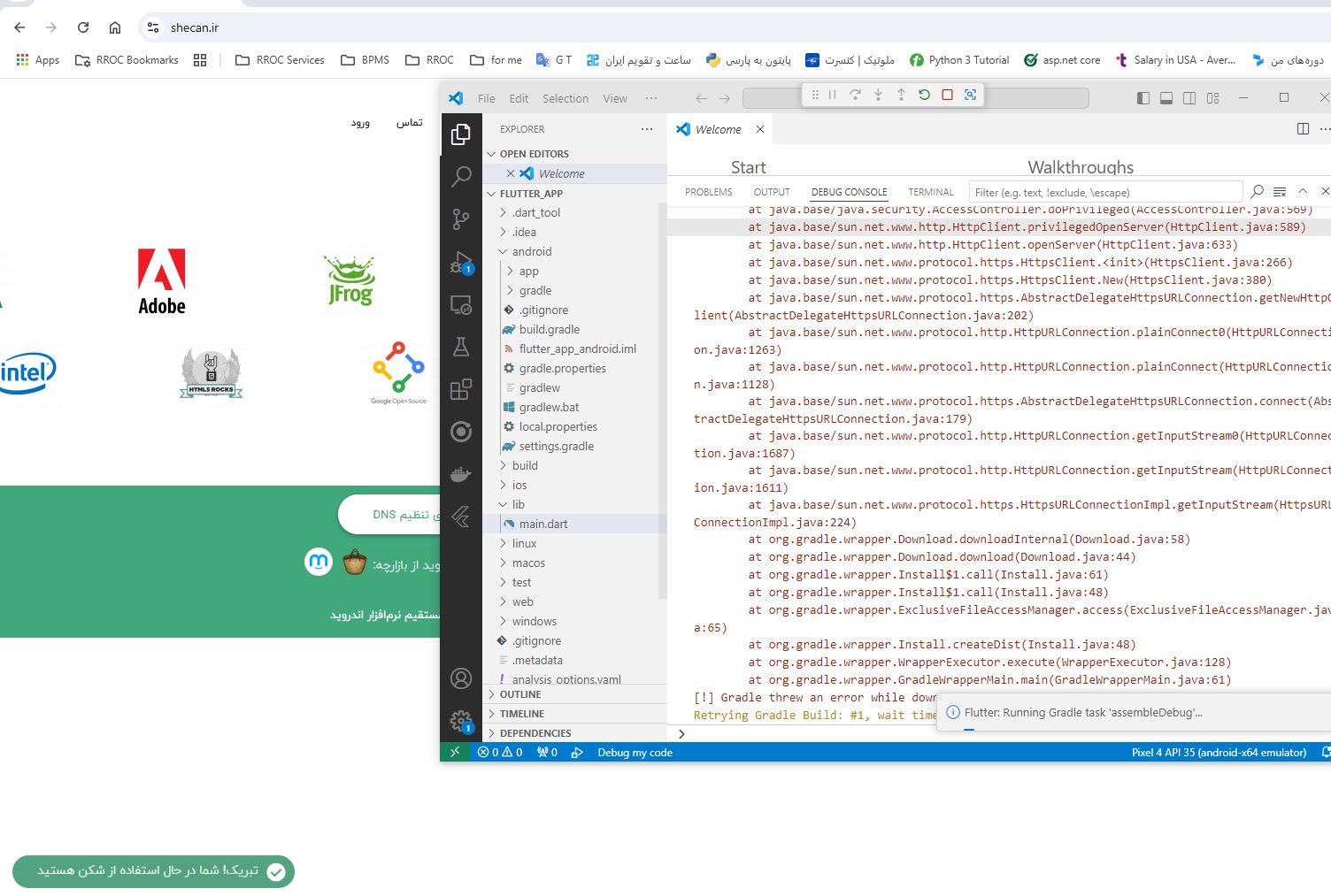
Task: Open the Customize Layout button
Action: point(1212,98)
